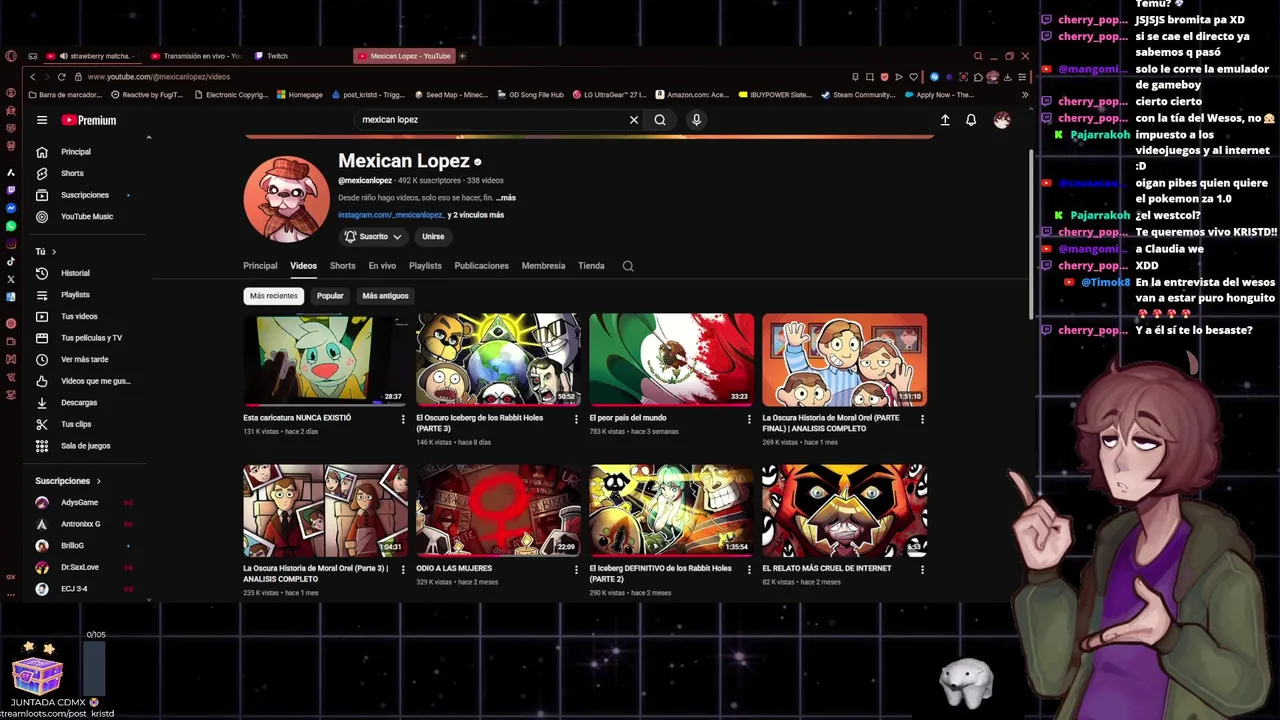
Task: Open a new browser tab with plus
Action: (x=462, y=56)
